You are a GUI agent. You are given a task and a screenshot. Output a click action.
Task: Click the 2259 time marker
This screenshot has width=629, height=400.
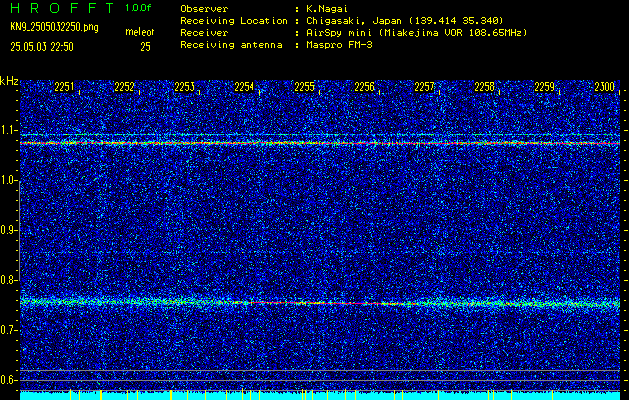[544, 87]
